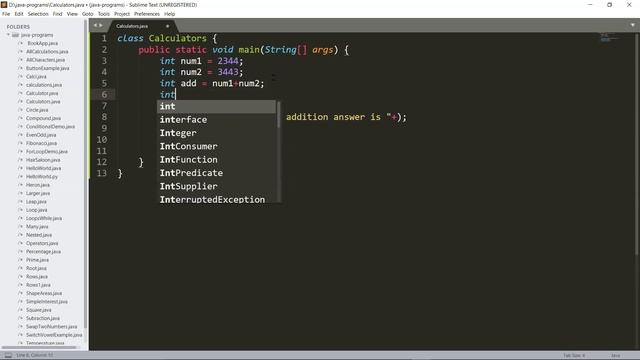Open Fibonacci.java in sidebar

coord(41,143)
